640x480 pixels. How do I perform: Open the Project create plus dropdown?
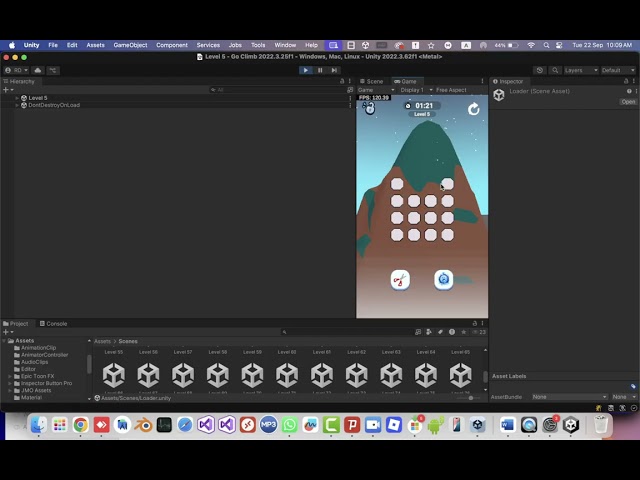(8, 332)
